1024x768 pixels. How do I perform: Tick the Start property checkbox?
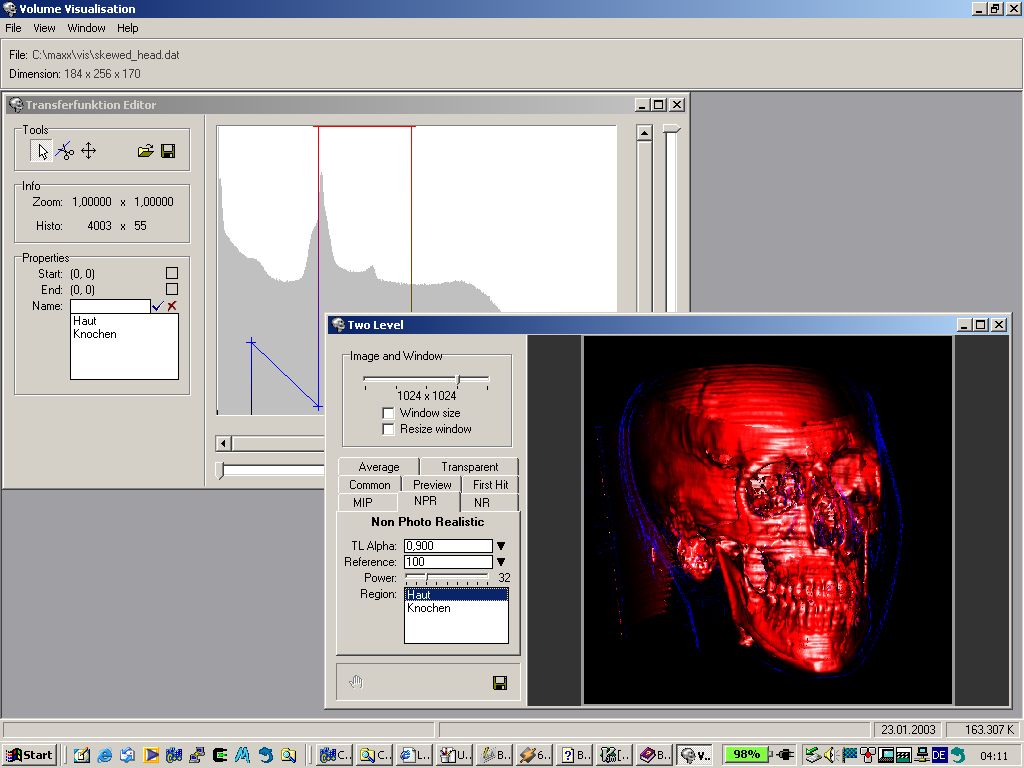coord(172,273)
